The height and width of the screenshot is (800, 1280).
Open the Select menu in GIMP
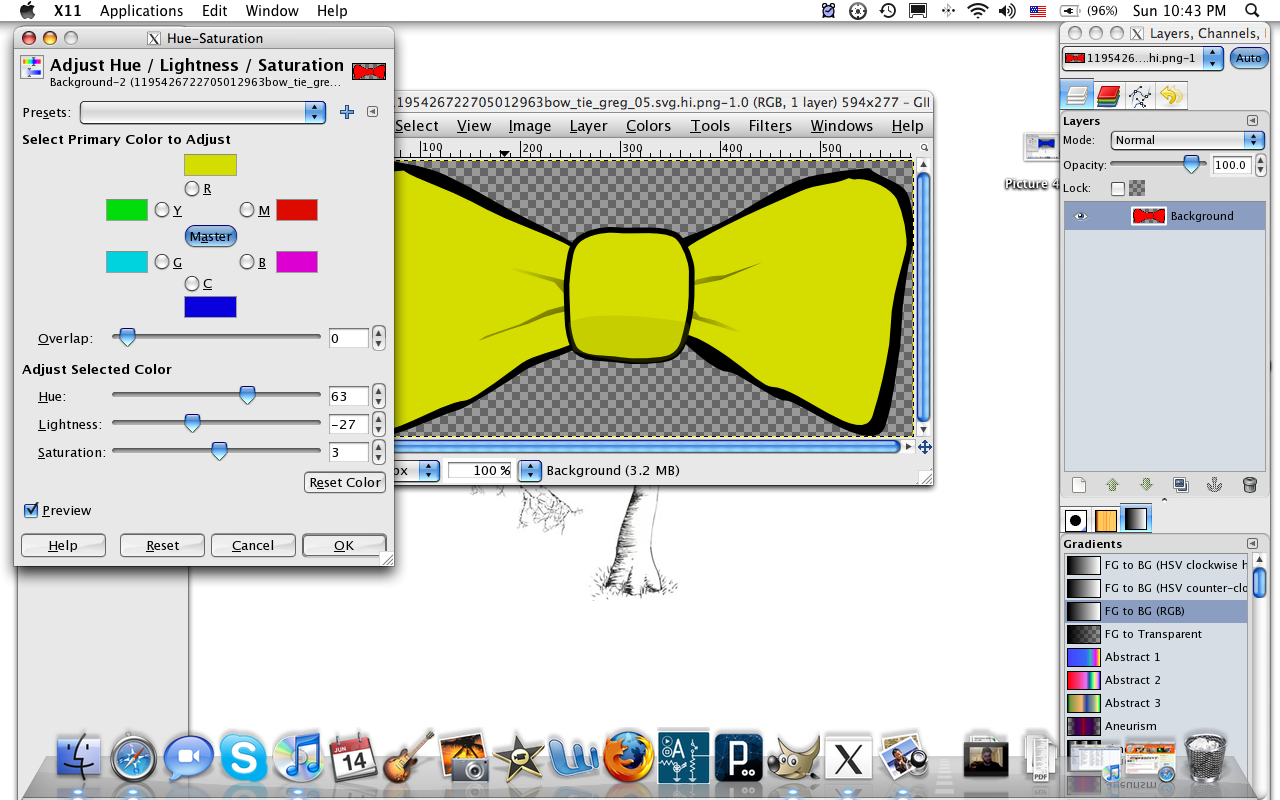click(x=416, y=126)
